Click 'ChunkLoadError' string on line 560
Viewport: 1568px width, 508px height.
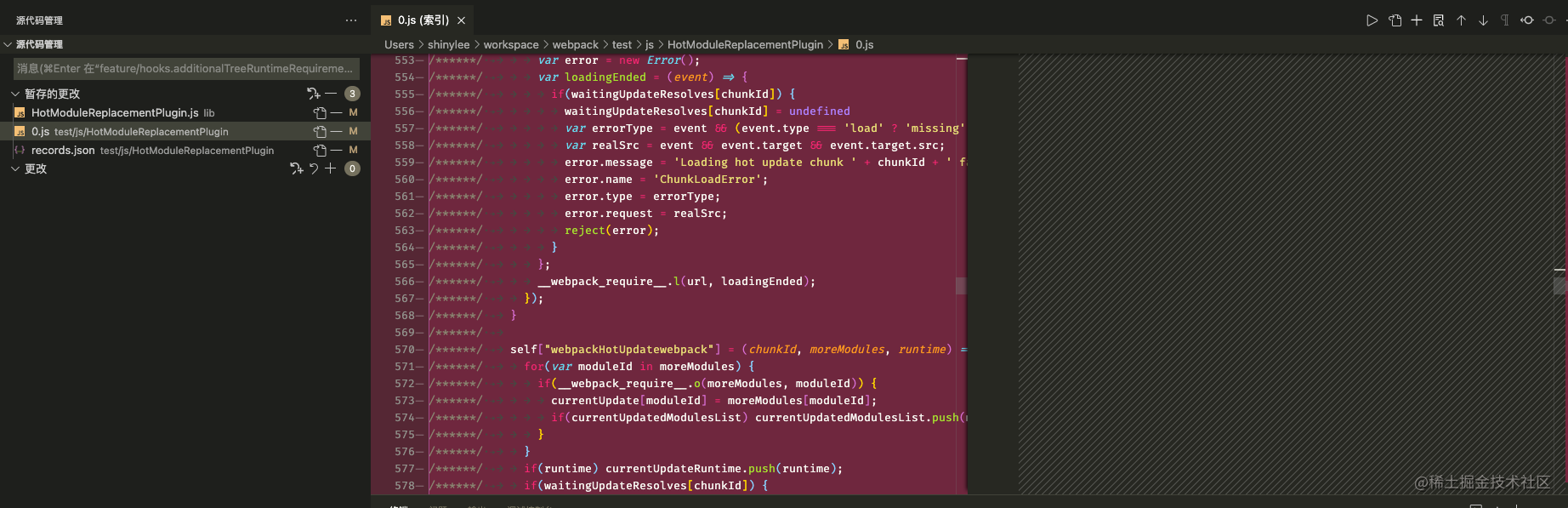707,180
